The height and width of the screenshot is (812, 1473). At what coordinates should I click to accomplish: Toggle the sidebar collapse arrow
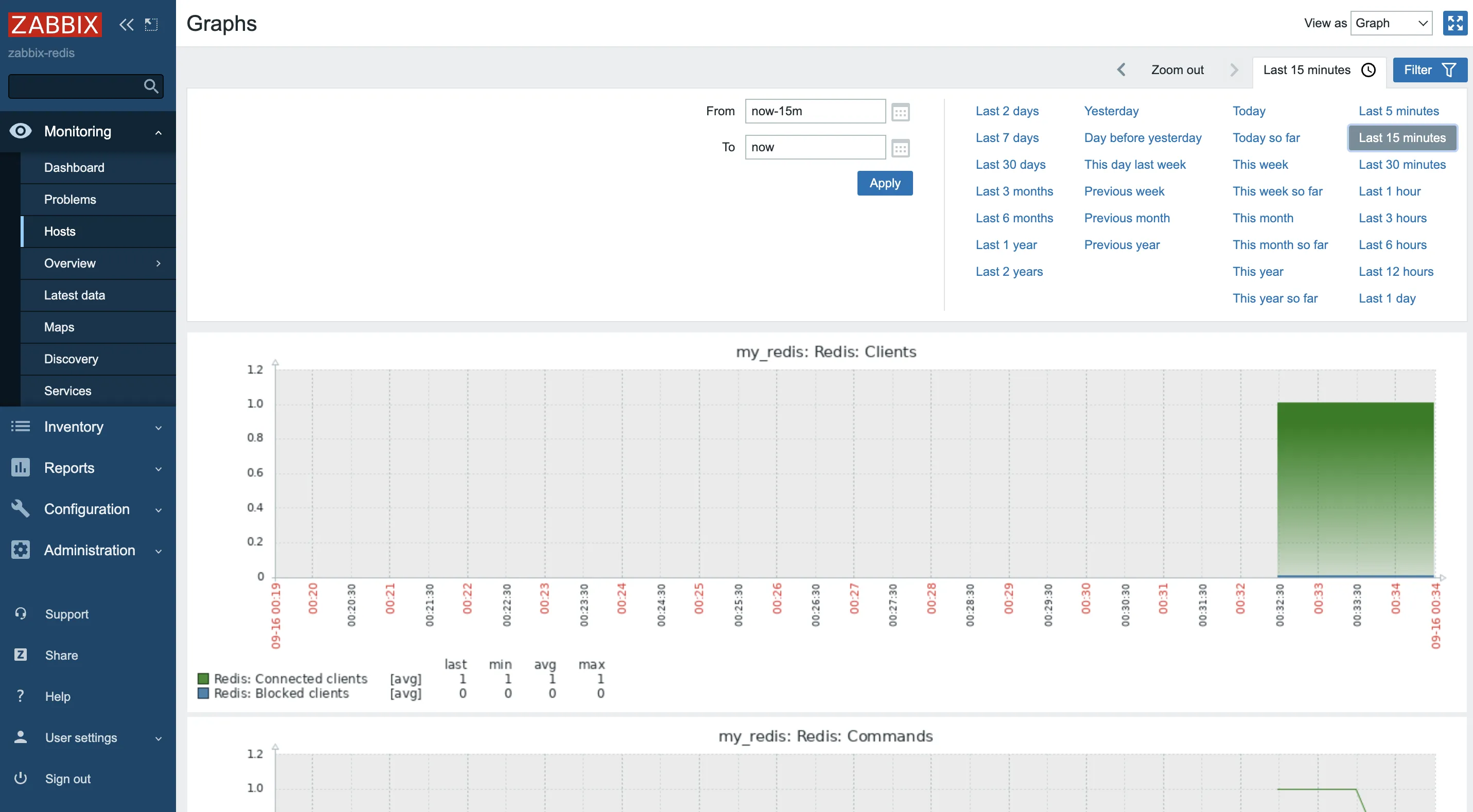pos(126,25)
